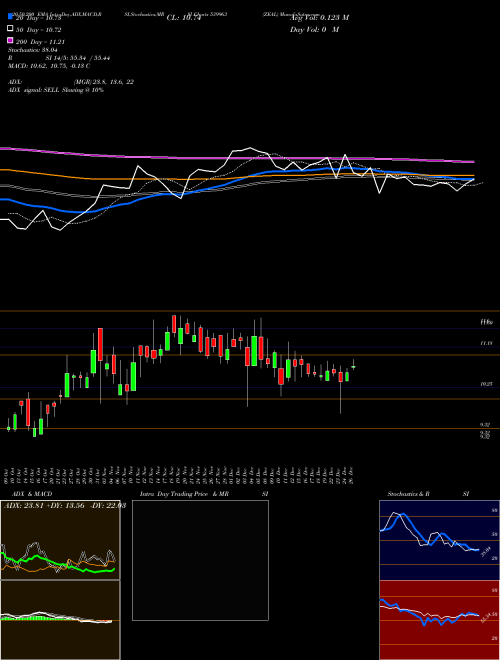Click the 'Stochastics & R' panel title
Viewport: 500px width, 660px height.
coord(409,494)
